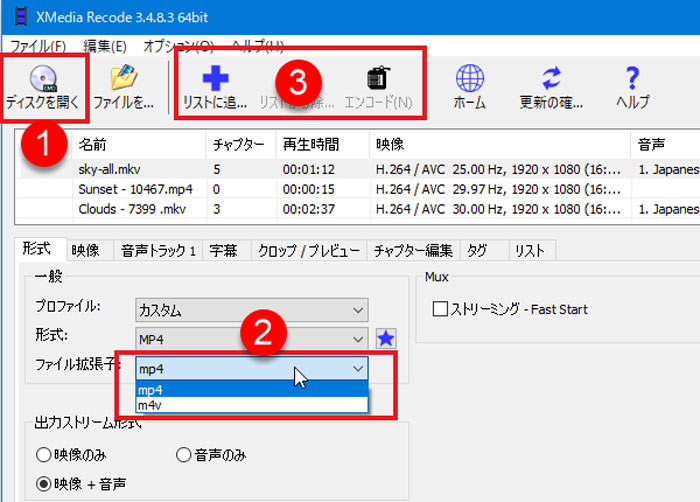Click the ディスクを開く disc icon
The image size is (700, 502).
(x=43, y=78)
